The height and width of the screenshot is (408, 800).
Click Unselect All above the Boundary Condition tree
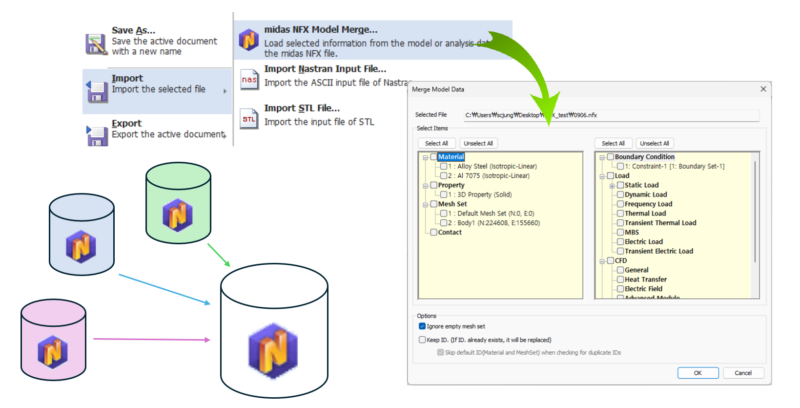coord(655,143)
